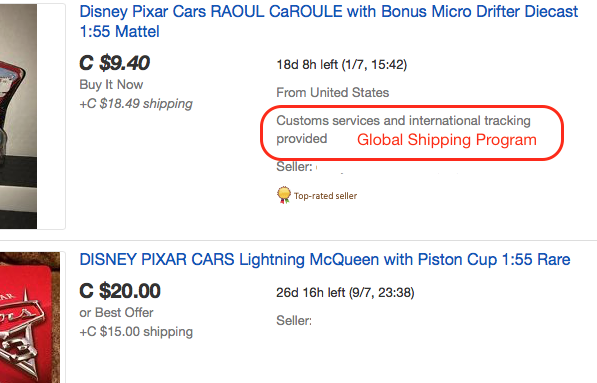
Task: Click the Top-rated seller ribbon badge icon
Action: (284, 195)
